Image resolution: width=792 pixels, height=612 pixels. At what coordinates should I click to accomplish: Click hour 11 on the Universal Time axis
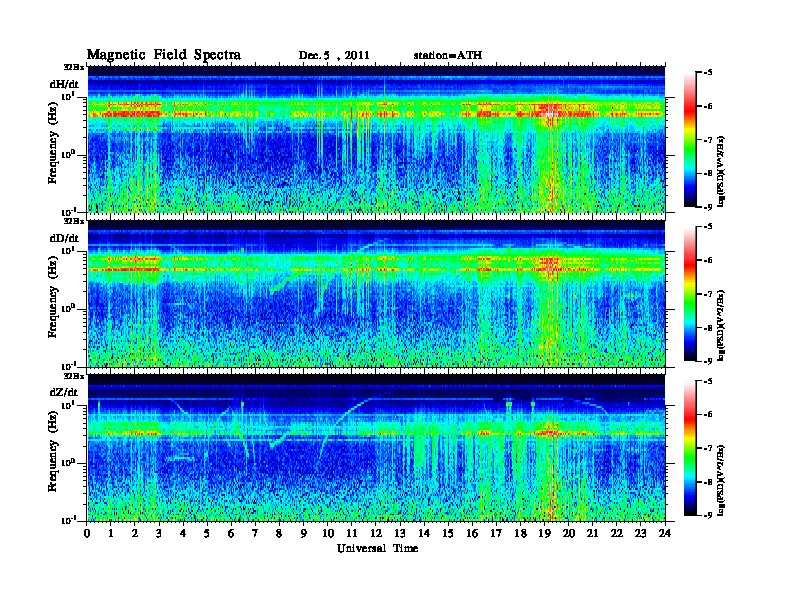click(352, 534)
